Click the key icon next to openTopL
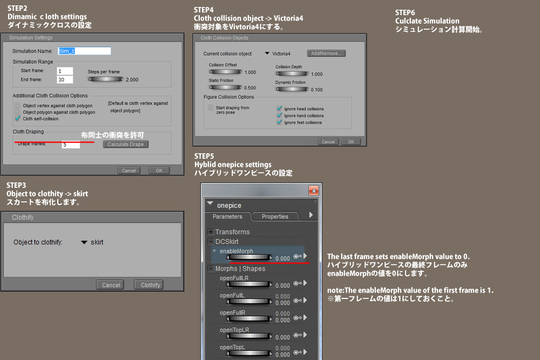This screenshot has height=360, width=540. [297, 352]
